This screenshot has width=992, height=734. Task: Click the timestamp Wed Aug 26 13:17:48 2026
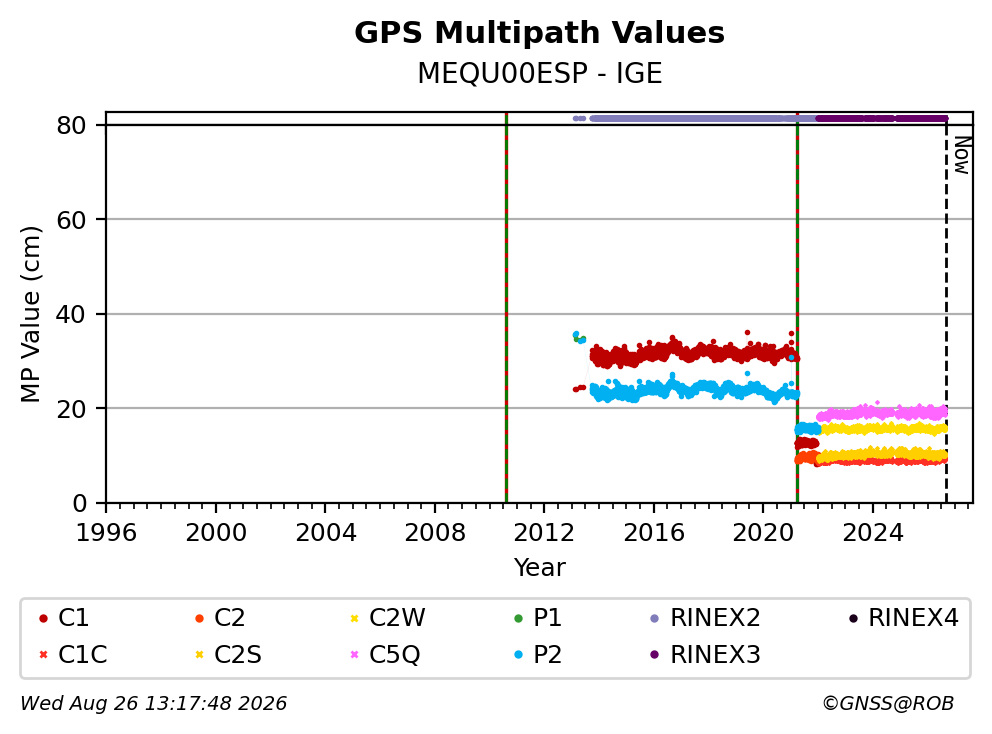154,704
